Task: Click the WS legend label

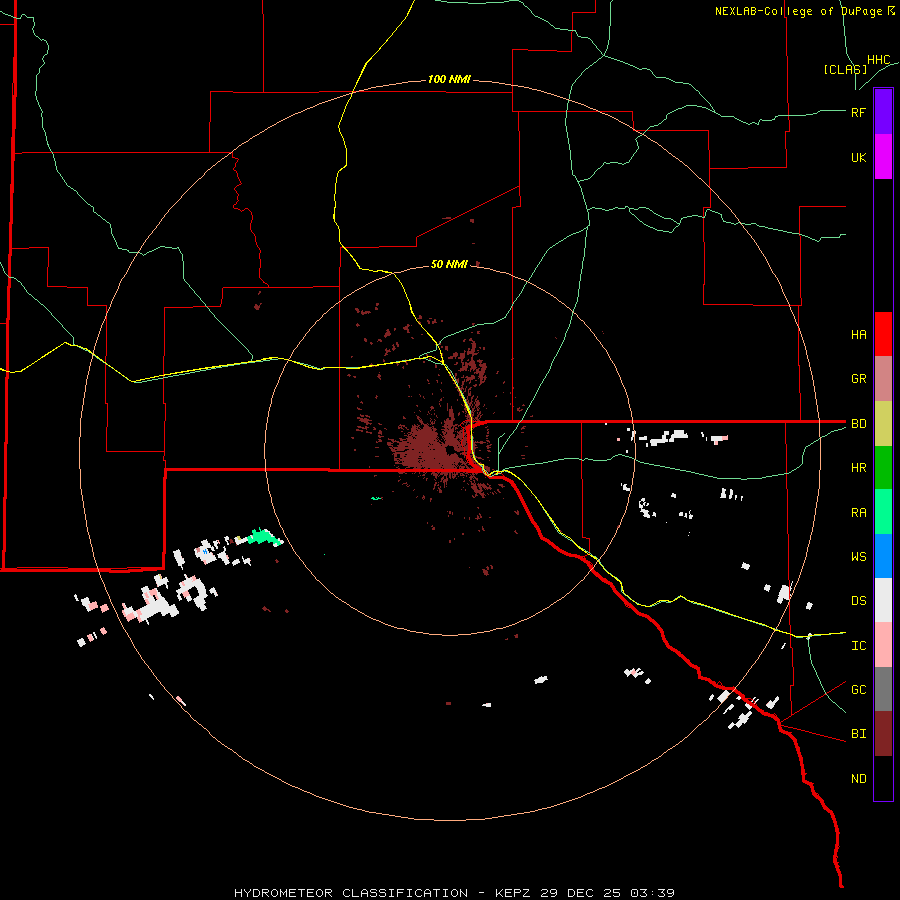Action: [x=858, y=557]
